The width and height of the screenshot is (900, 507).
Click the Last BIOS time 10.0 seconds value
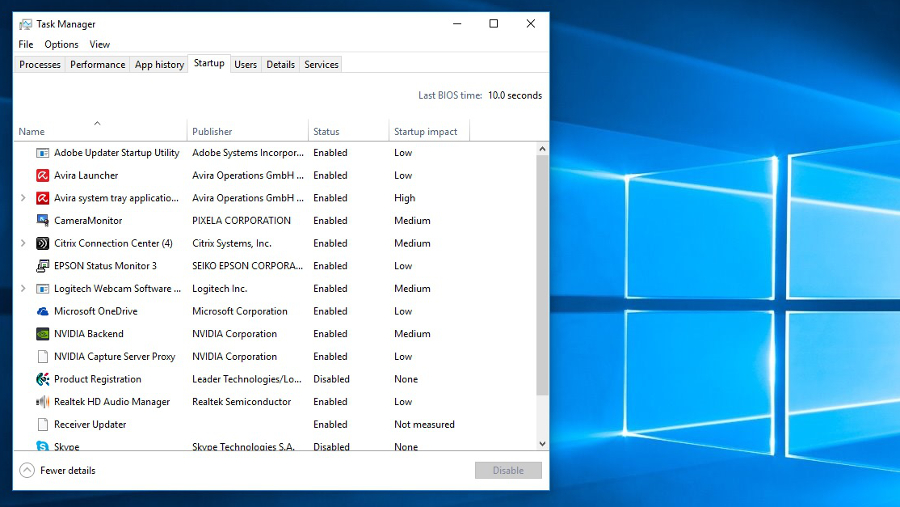point(515,95)
